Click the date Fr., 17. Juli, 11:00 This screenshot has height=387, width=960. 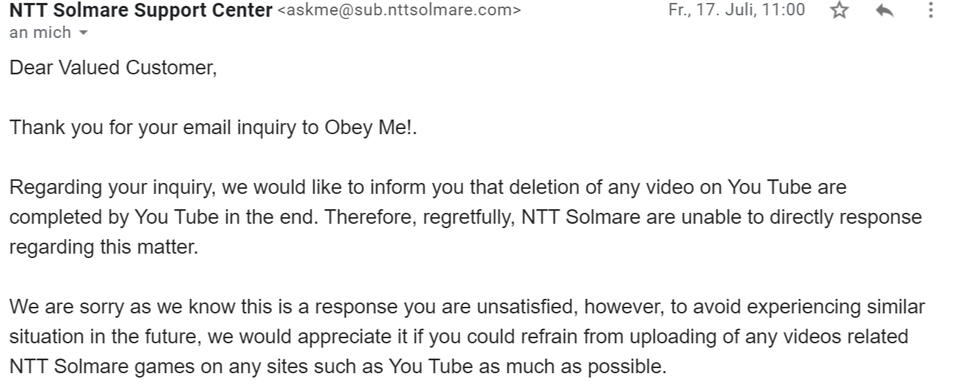[737, 10]
